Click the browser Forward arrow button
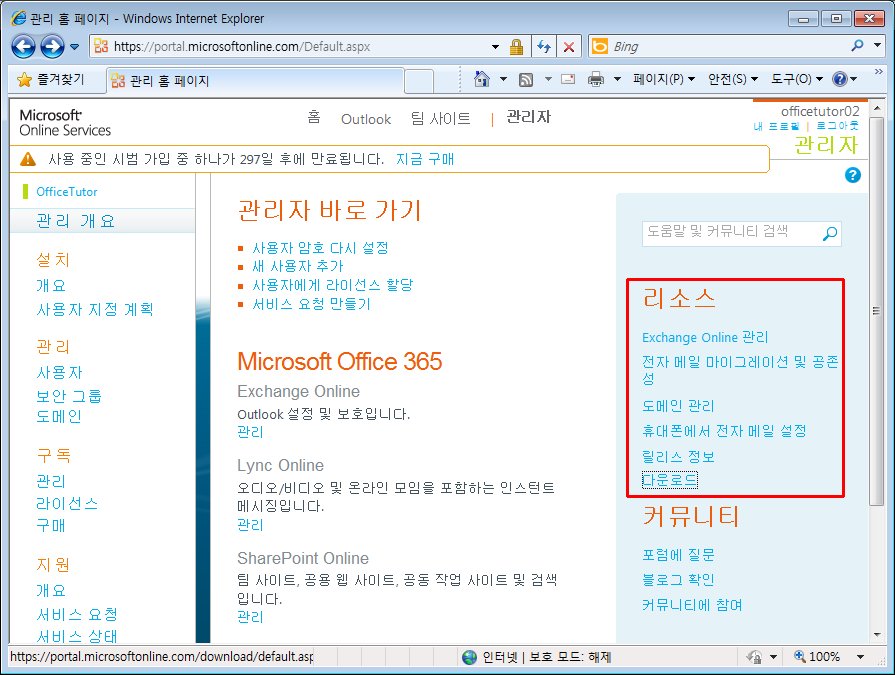 coord(53,46)
